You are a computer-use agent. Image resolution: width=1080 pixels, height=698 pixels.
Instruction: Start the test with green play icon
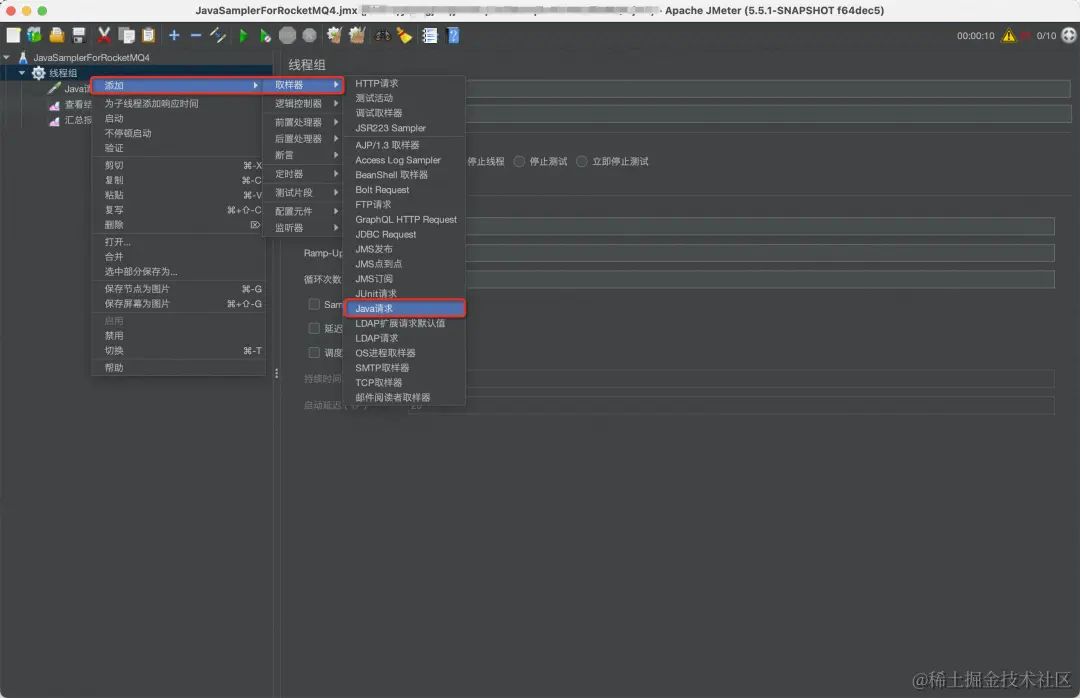click(x=243, y=35)
